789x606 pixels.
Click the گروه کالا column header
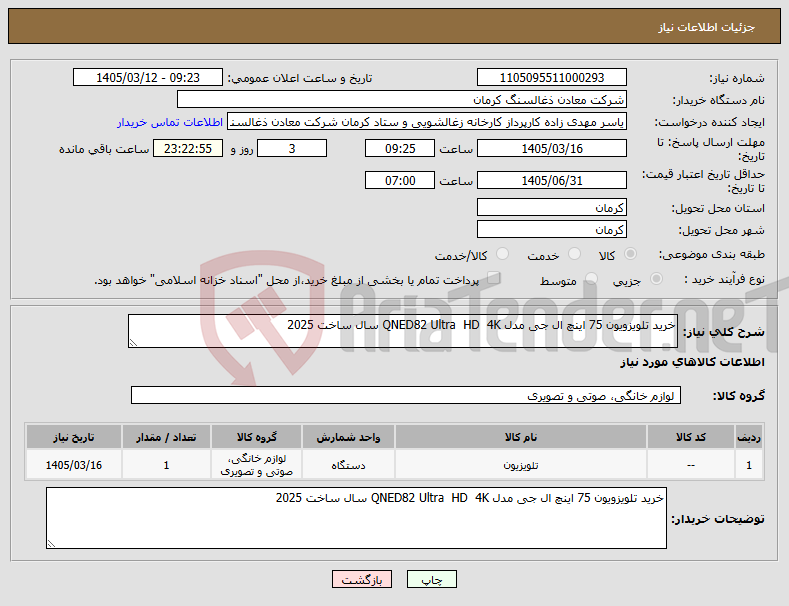pyautogui.click(x=257, y=437)
